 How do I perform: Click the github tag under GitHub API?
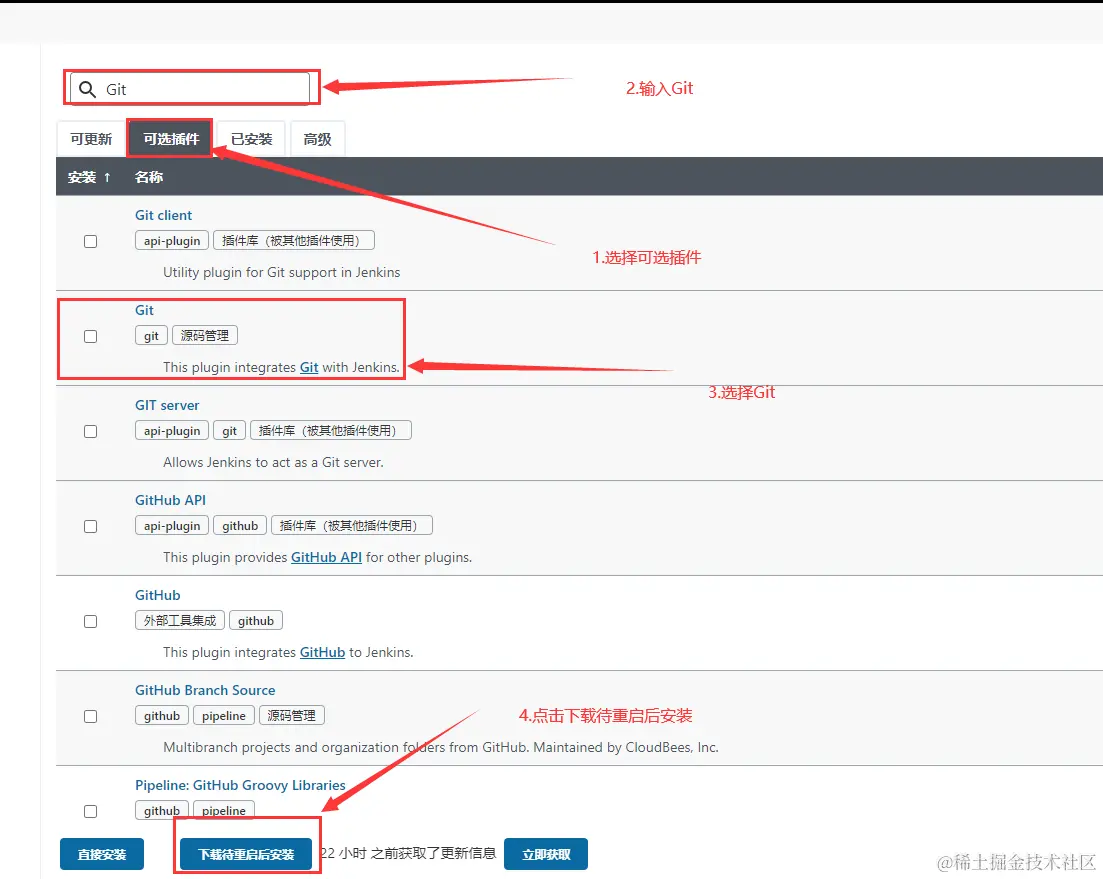240,525
